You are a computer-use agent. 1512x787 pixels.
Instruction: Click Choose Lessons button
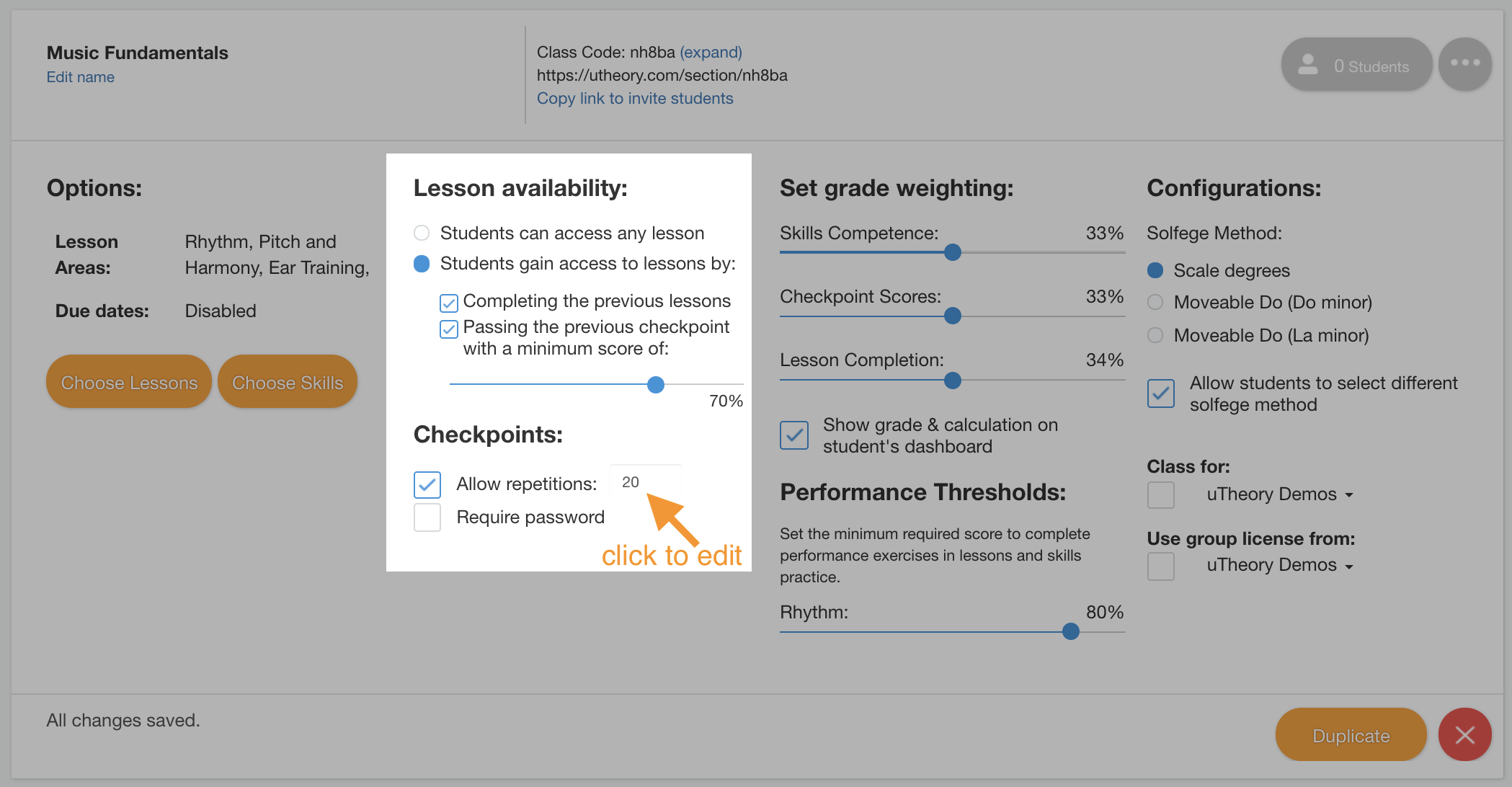tap(129, 382)
